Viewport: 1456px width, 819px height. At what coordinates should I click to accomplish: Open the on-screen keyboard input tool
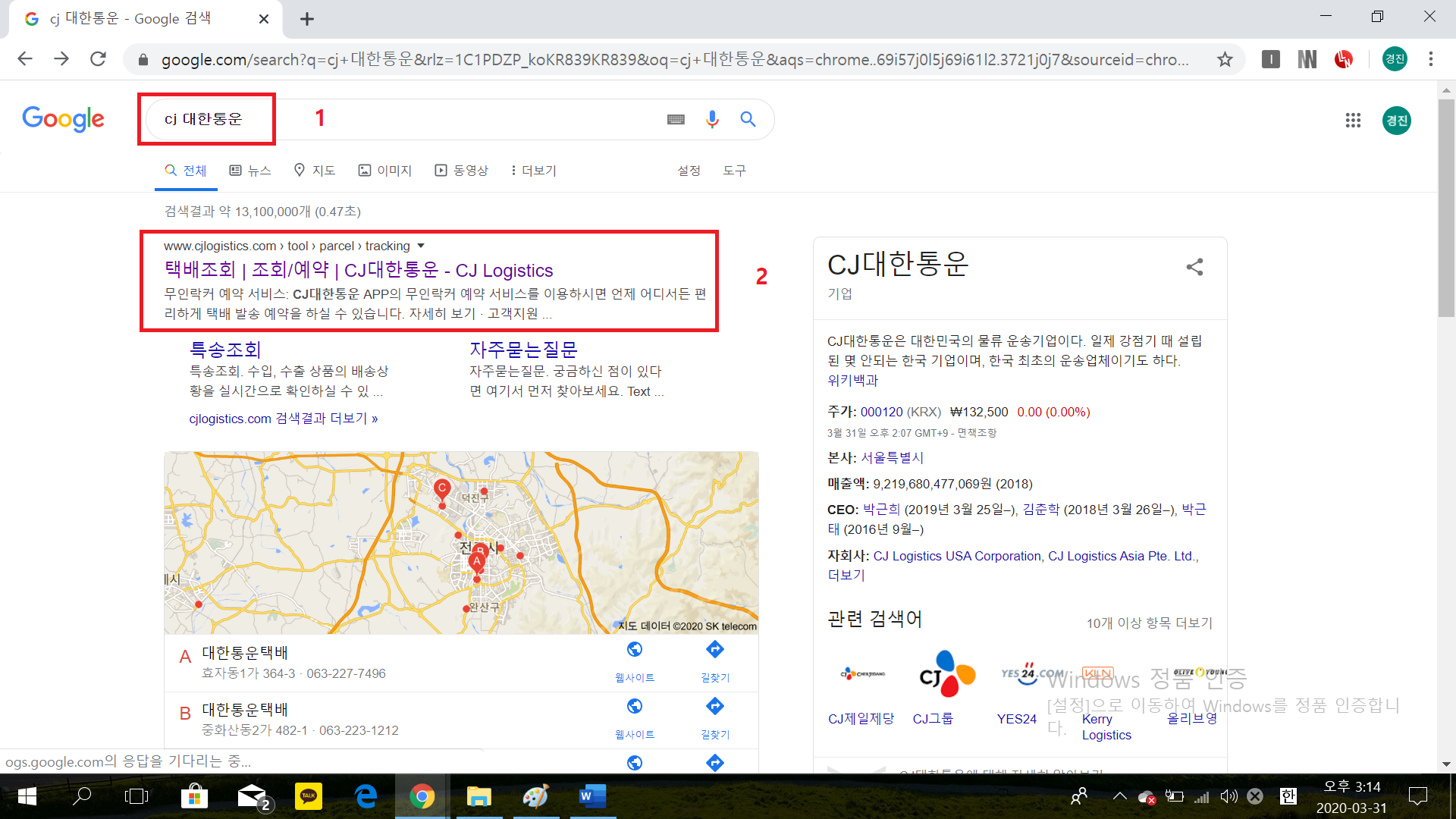tap(676, 119)
